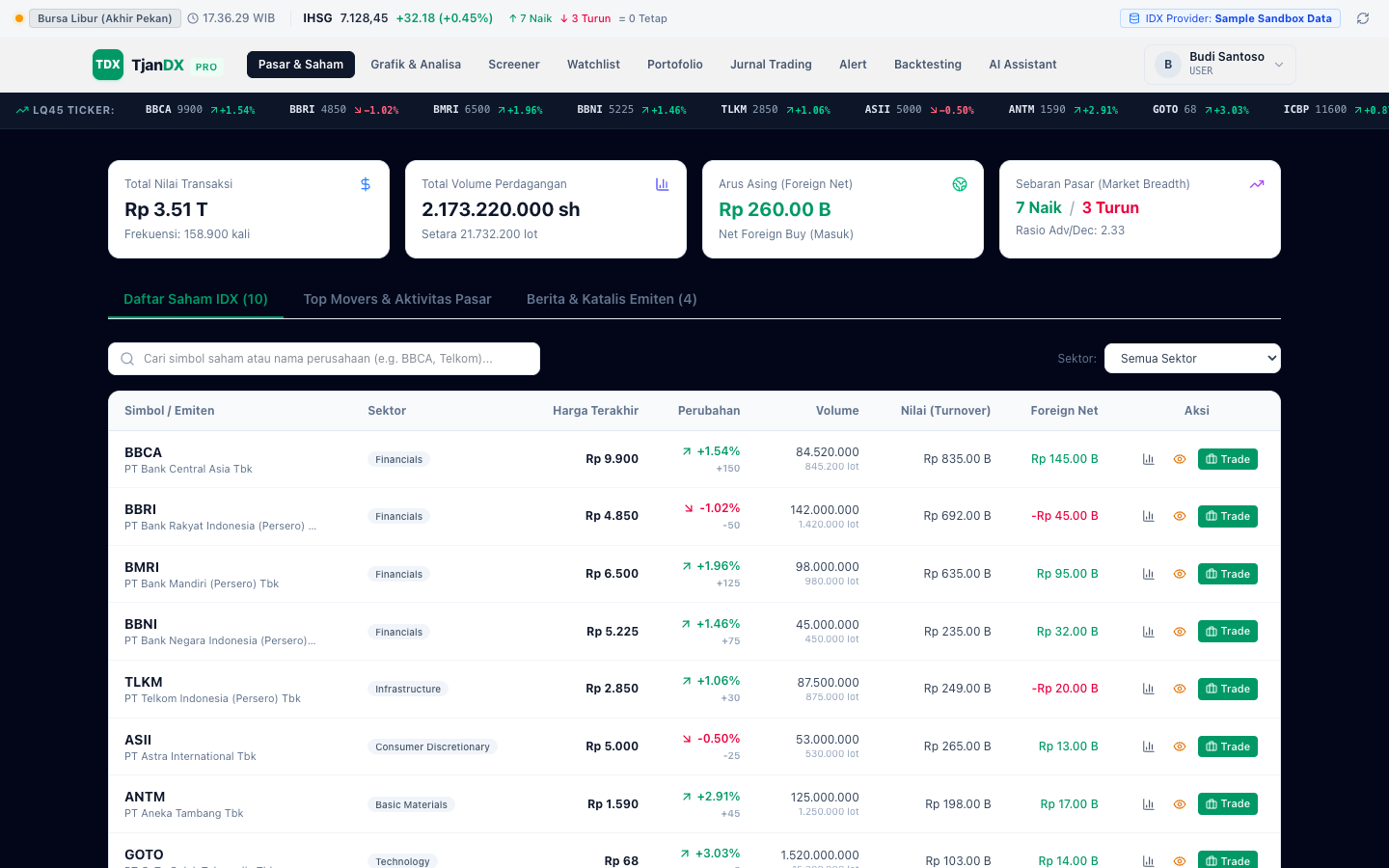The height and width of the screenshot is (868, 1389).
Task: Sort by Volume column header
Action: [x=837, y=411]
